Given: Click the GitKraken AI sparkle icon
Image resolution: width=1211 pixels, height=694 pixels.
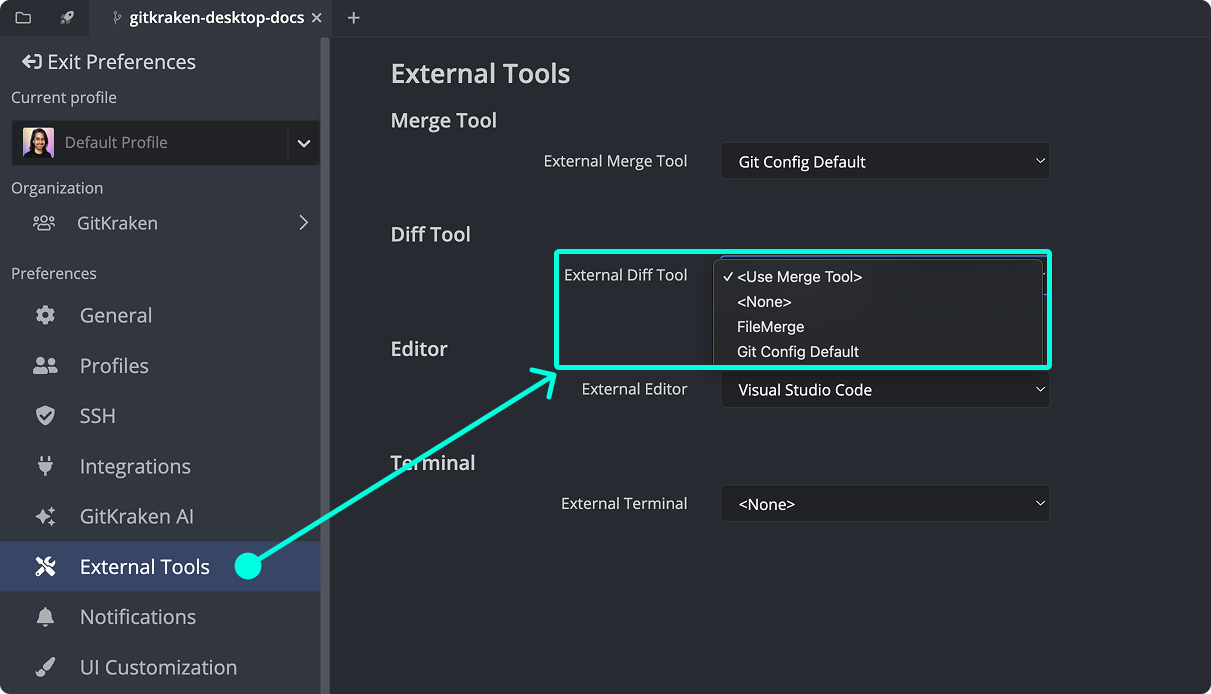Looking at the screenshot, I should [x=45, y=517].
